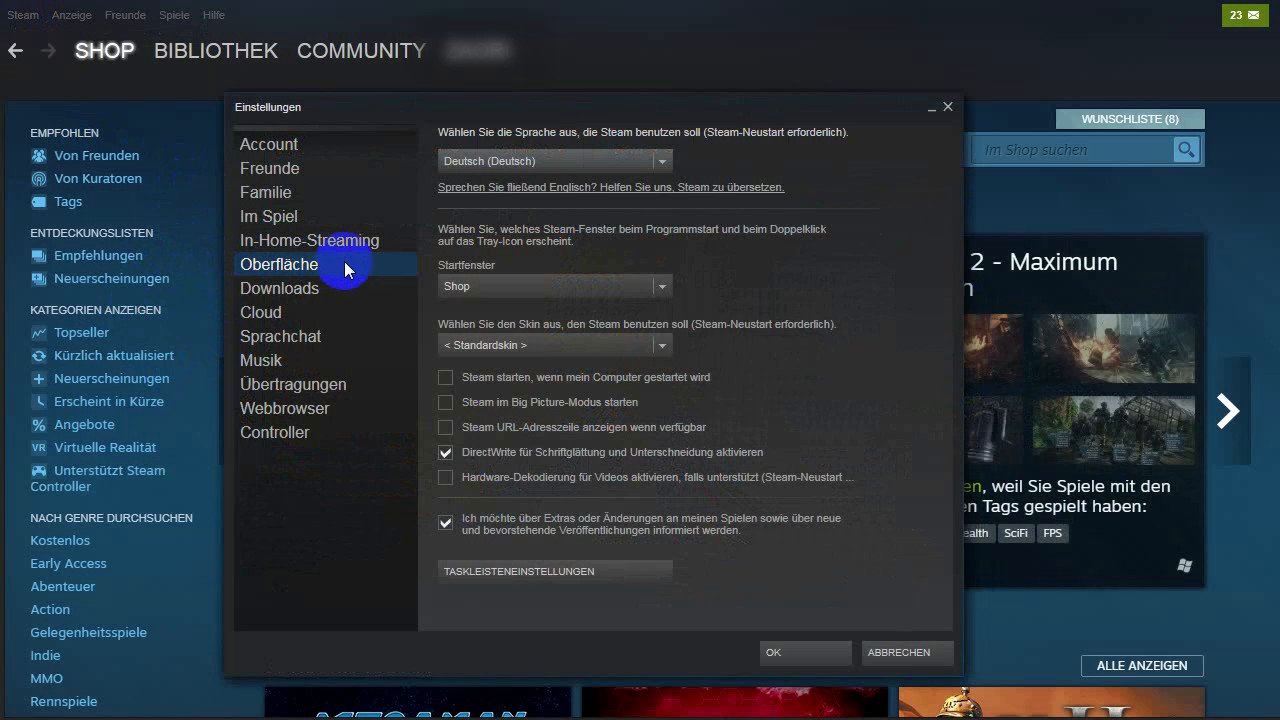This screenshot has width=1280, height=720.
Task: Enable Steam starten, wenn mein Computer gestartet wird
Action: pos(445,377)
